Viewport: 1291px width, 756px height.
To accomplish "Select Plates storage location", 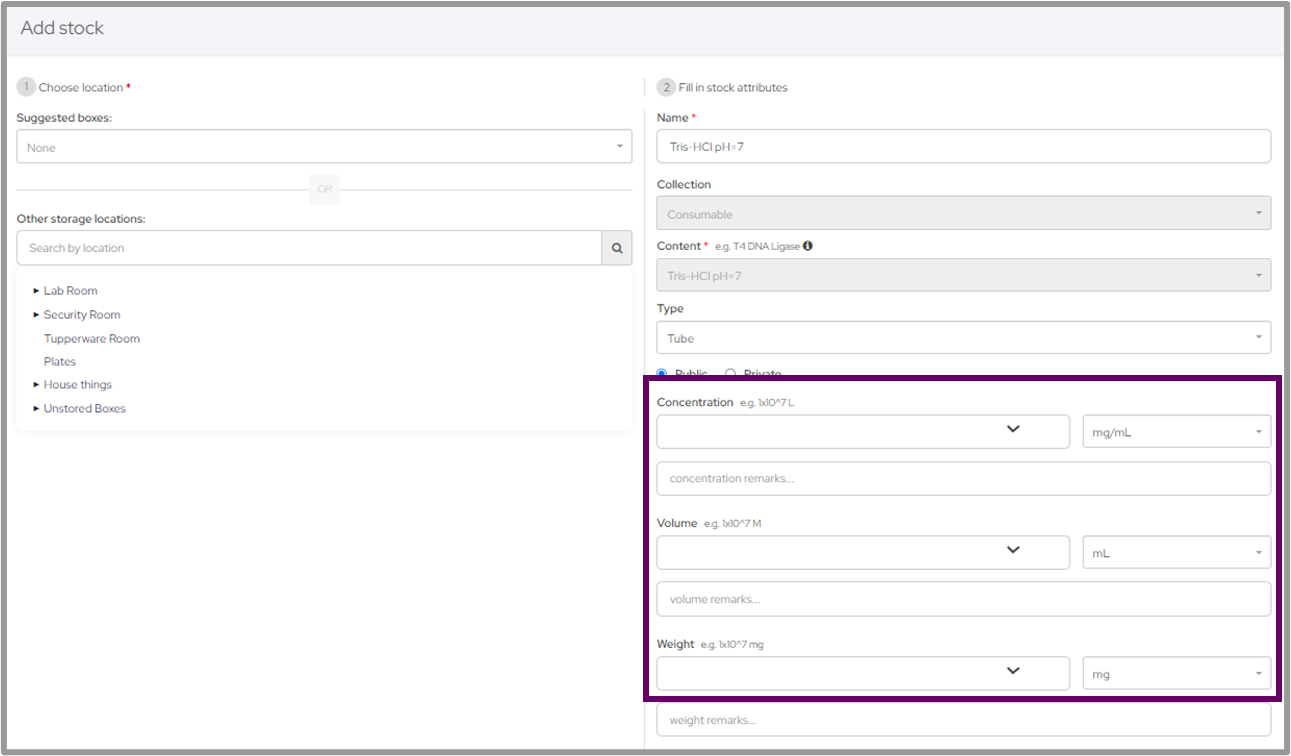I will pyautogui.click(x=60, y=362).
